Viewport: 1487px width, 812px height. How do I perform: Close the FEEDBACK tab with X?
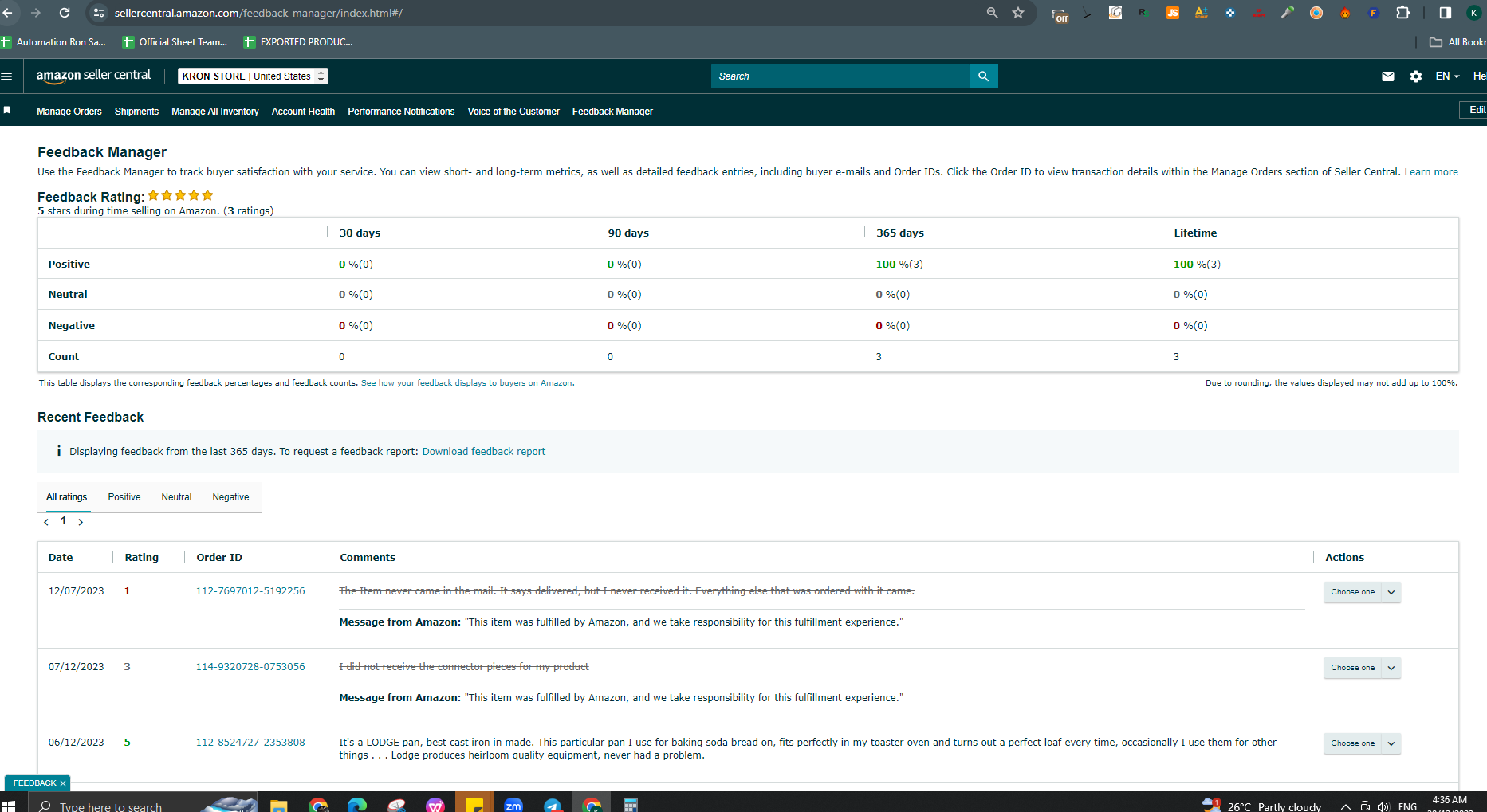point(63,783)
